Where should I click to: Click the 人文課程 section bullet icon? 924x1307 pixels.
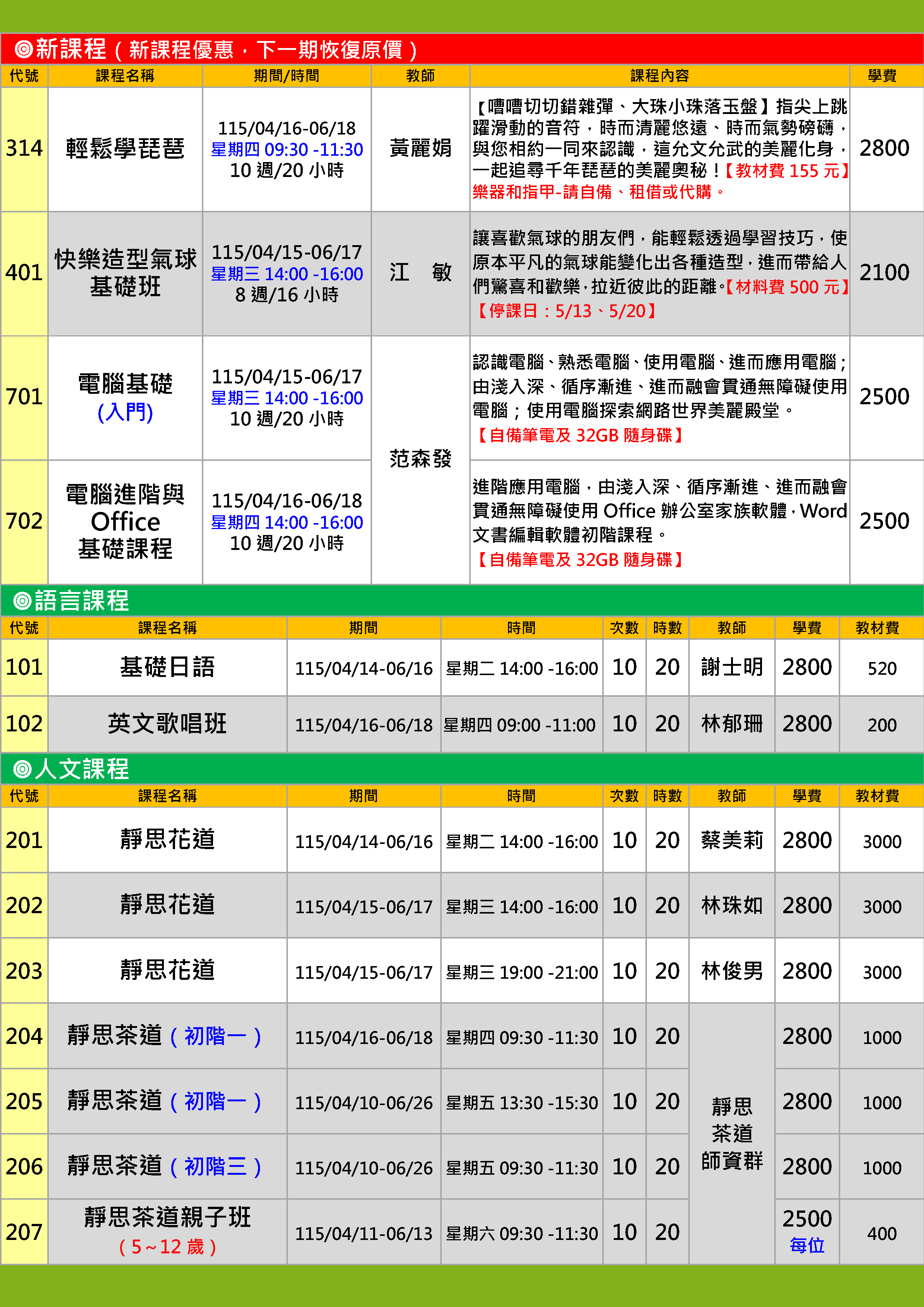pyautogui.click(x=22, y=769)
